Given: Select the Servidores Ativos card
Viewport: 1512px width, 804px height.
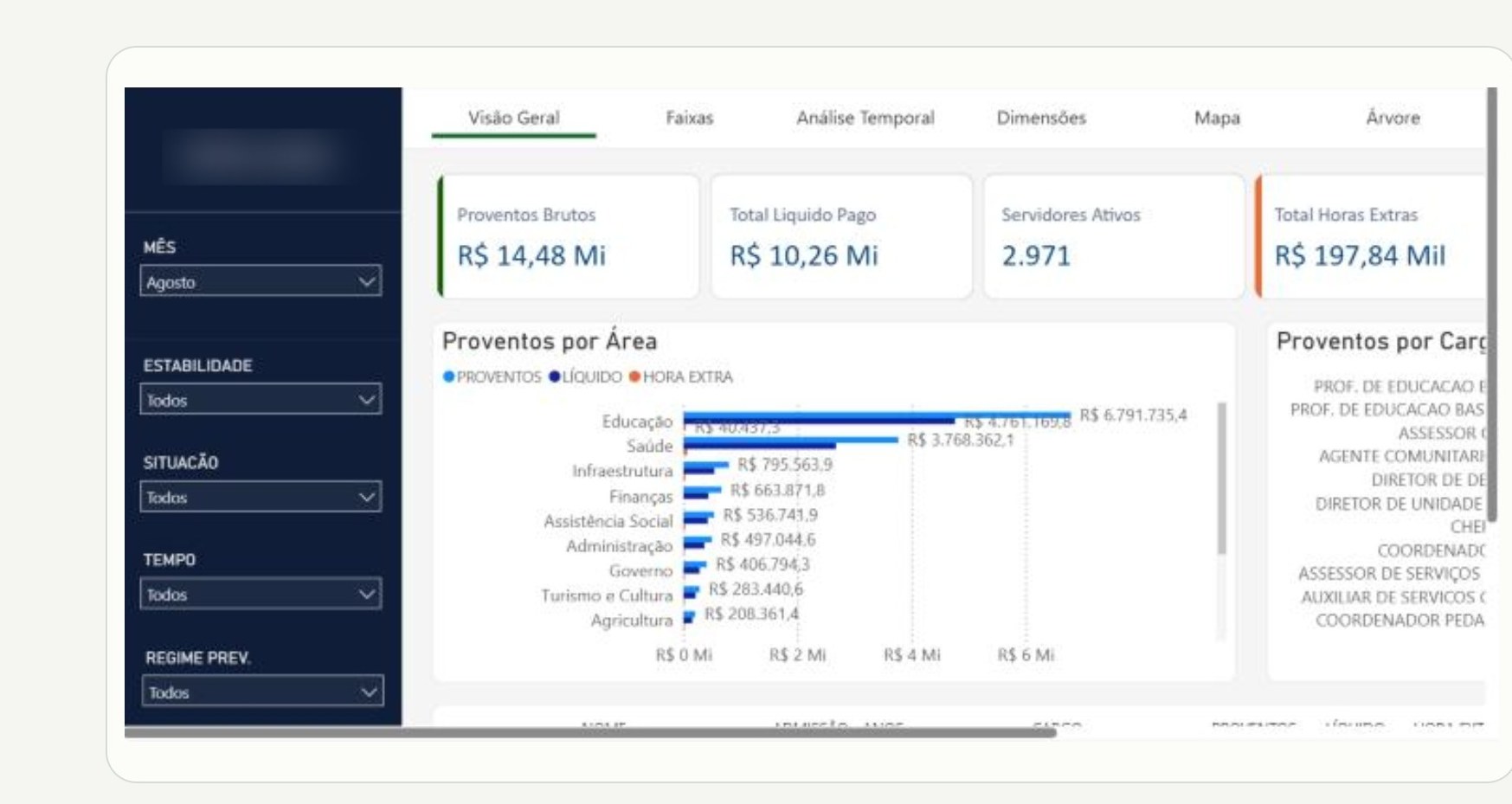Looking at the screenshot, I should pos(1114,236).
